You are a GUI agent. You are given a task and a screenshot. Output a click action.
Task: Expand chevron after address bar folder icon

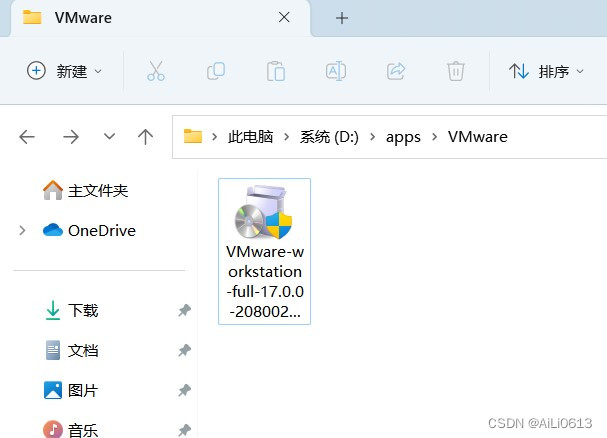pyautogui.click(x=214, y=137)
